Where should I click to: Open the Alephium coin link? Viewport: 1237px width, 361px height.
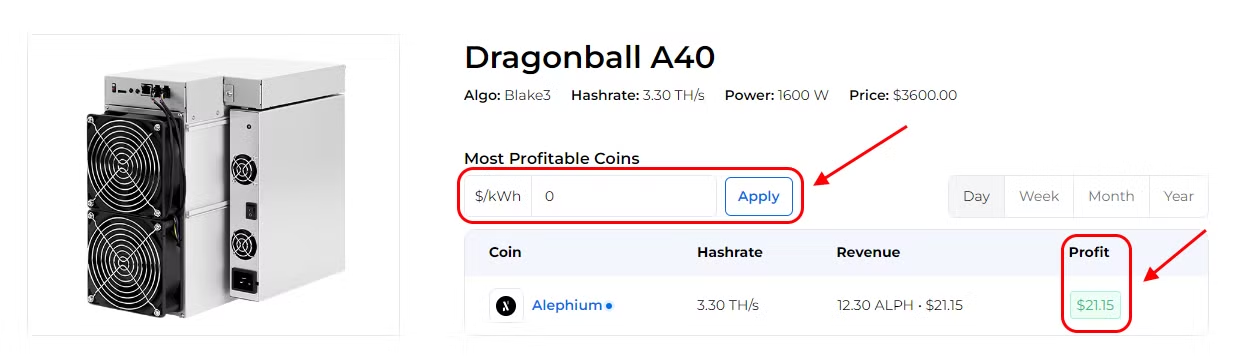pyautogui.click(x=567, y=305)
